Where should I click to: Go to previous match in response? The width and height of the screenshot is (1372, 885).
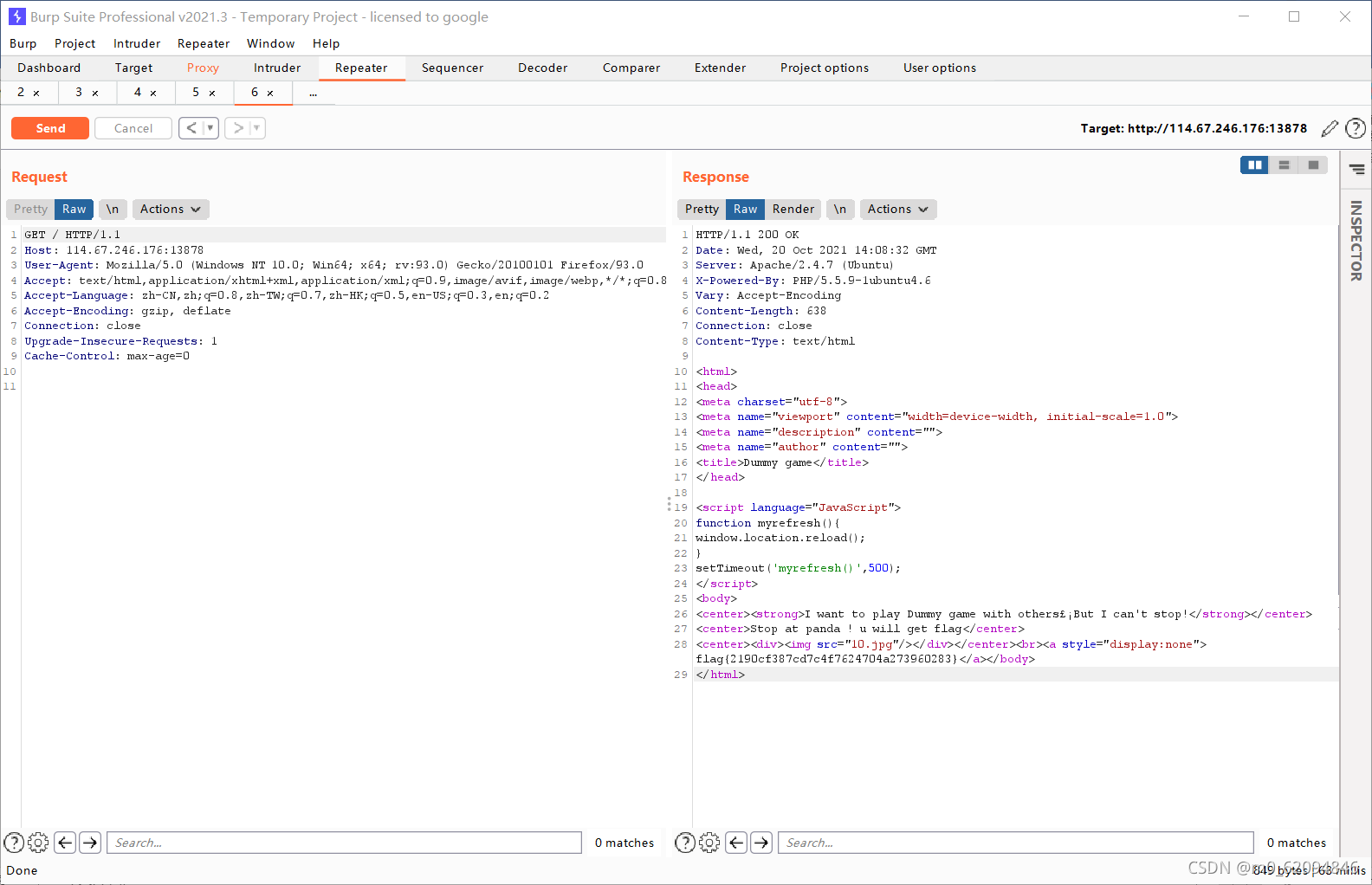point(736,843)
